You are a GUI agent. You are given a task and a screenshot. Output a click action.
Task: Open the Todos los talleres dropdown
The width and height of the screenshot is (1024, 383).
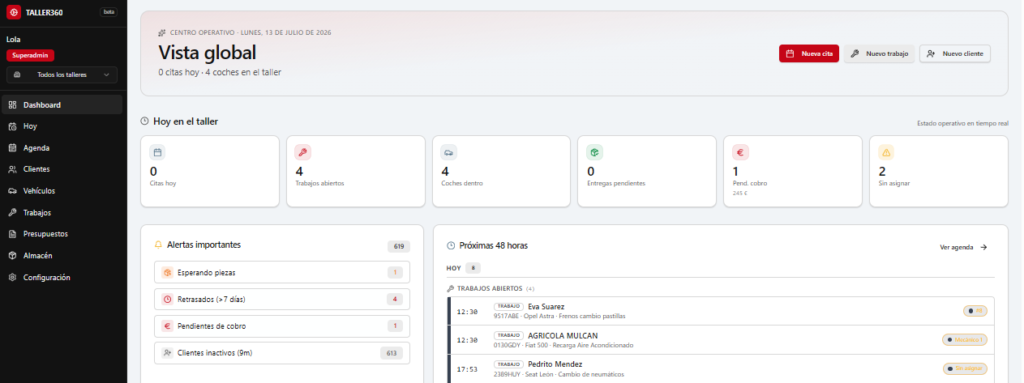[x=62, y=75]
